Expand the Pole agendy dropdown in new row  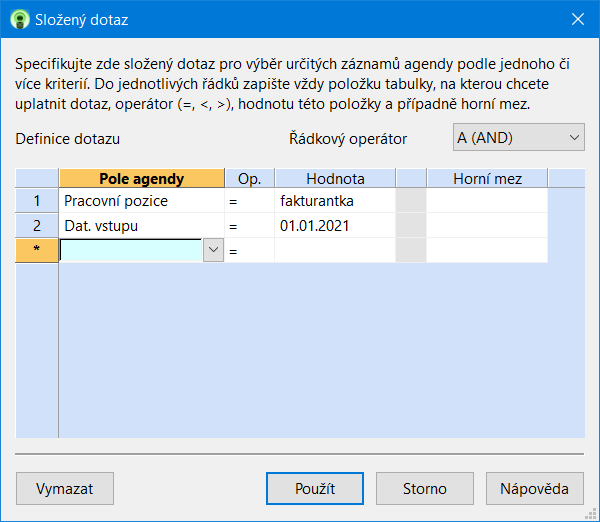pos(213,250)
